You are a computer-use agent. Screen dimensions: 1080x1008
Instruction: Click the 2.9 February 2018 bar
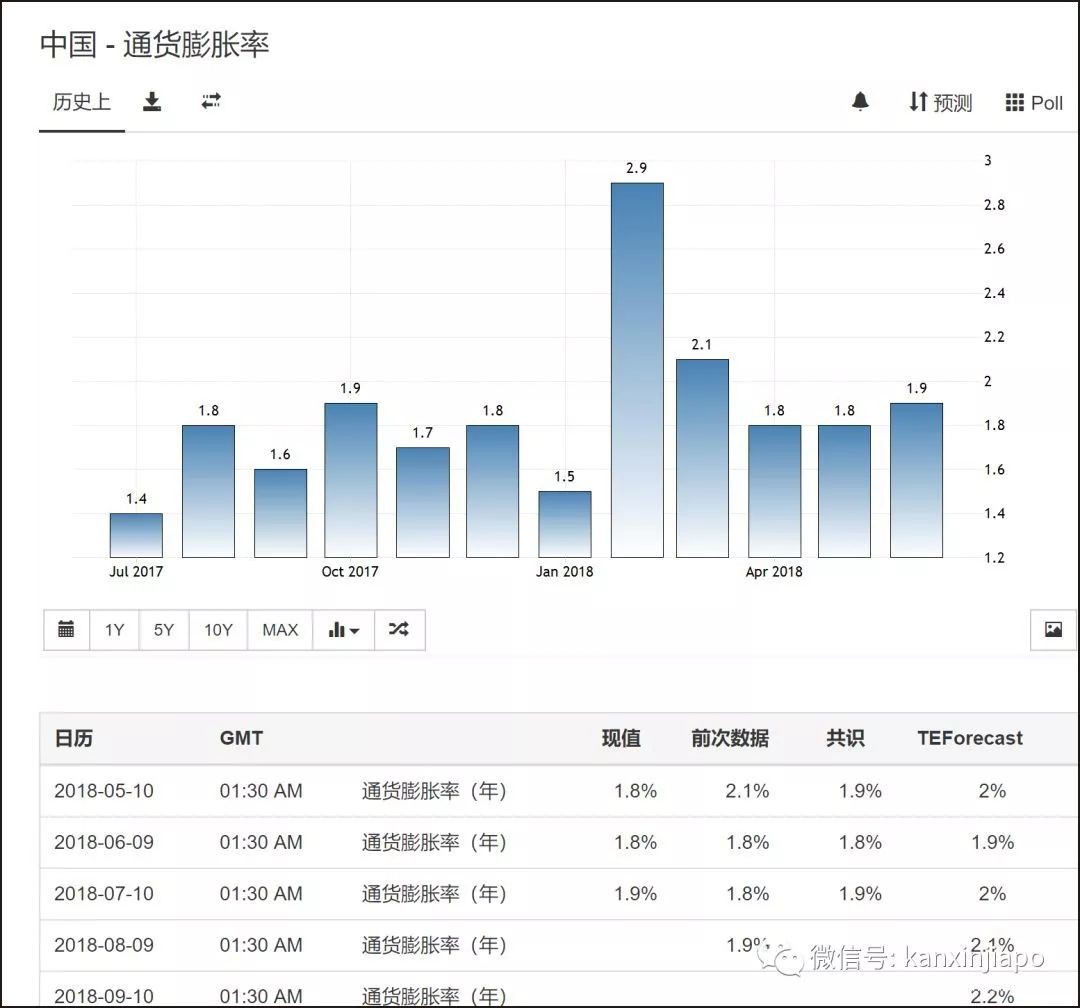[x=637, y=370]
